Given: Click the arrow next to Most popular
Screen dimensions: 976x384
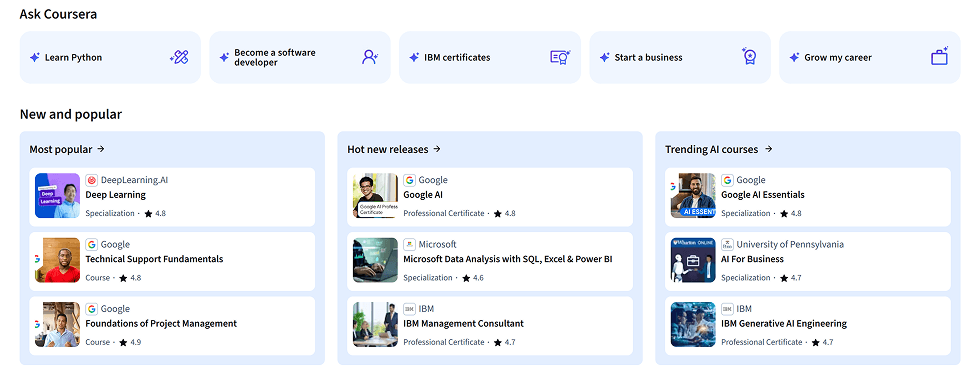Looking at the screenshot, I should coord(101,149).
